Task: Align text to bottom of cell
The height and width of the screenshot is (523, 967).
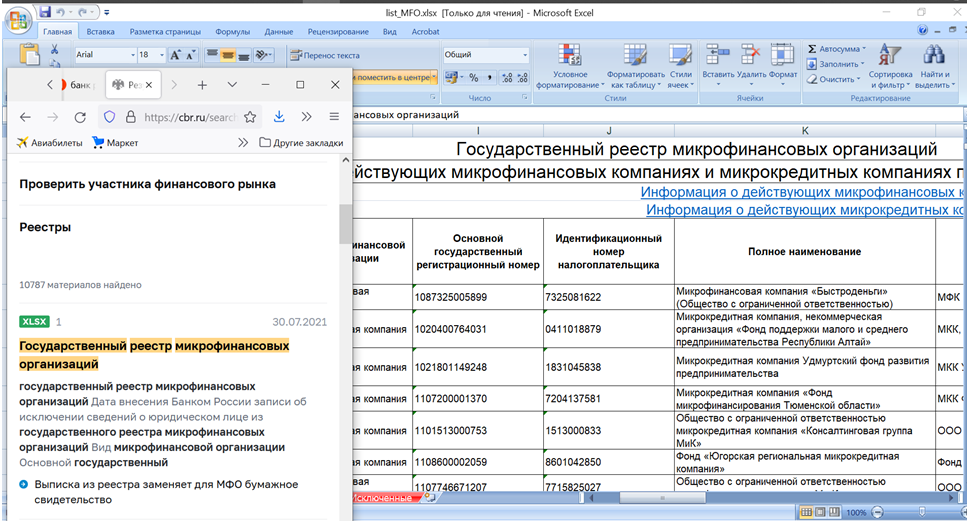Action: click(243, 55)
